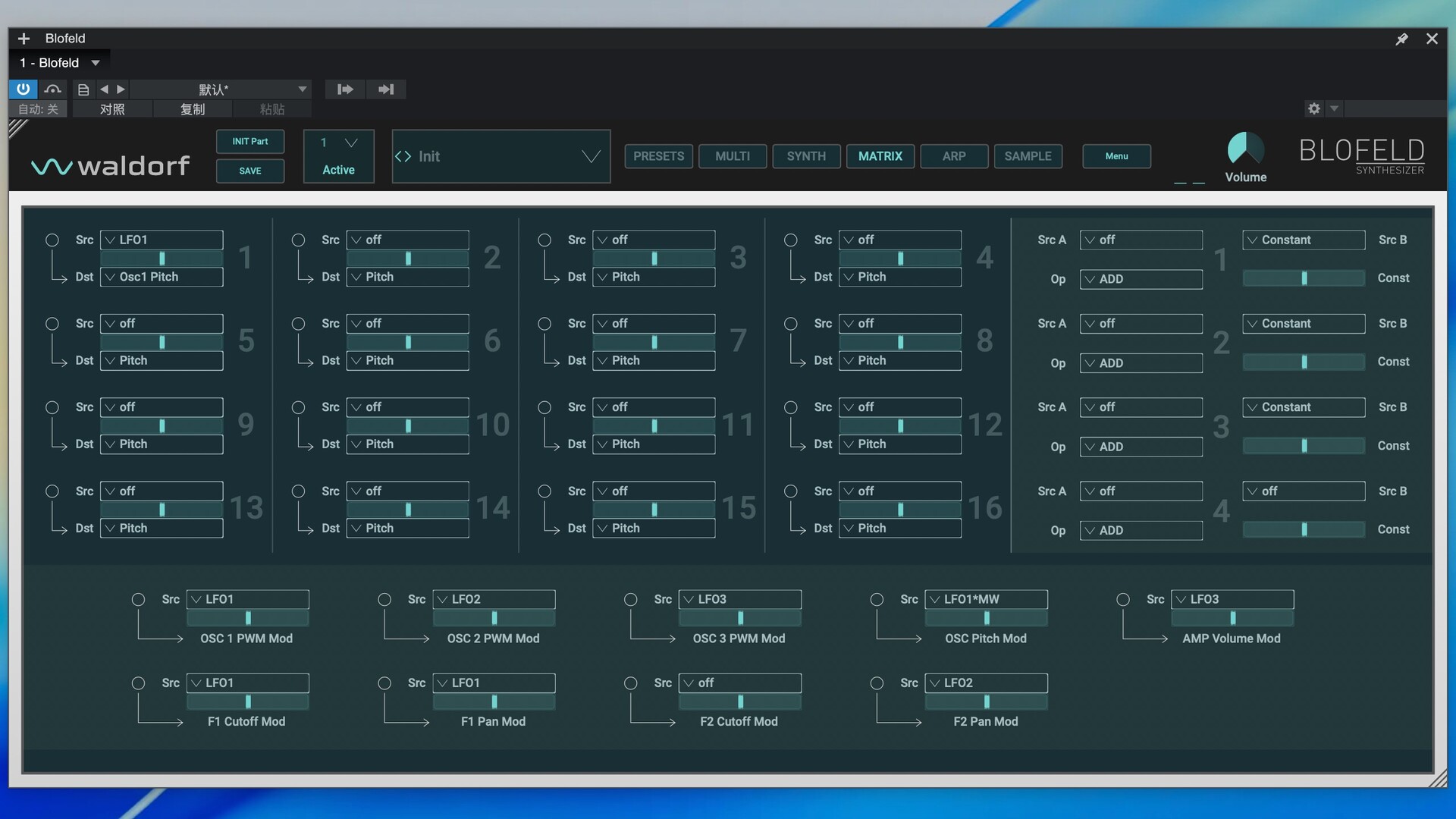Screen dimensions: 1456x819
Task: Open slot 16 Pitch destination dropdown
Action: click(900, 528)
